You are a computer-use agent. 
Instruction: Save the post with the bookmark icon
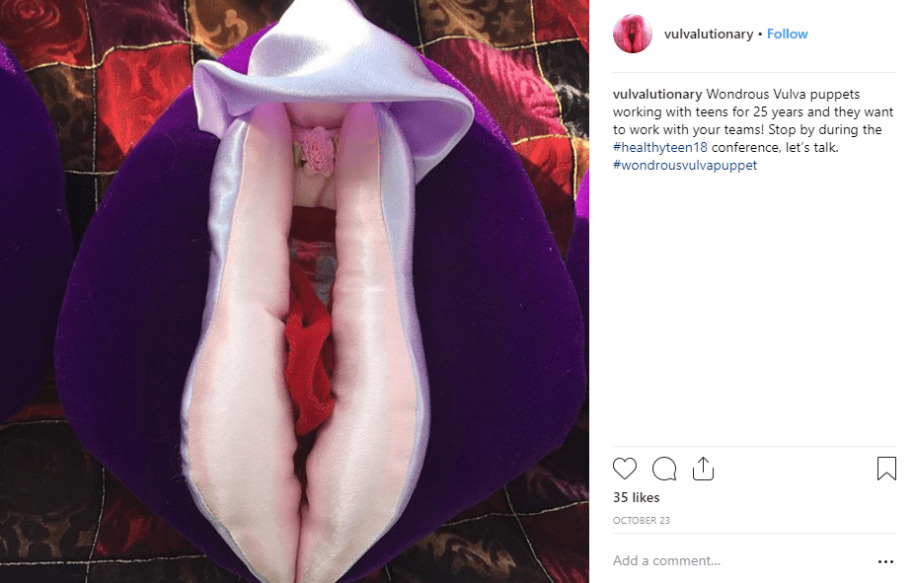click(x=886, y=469)
